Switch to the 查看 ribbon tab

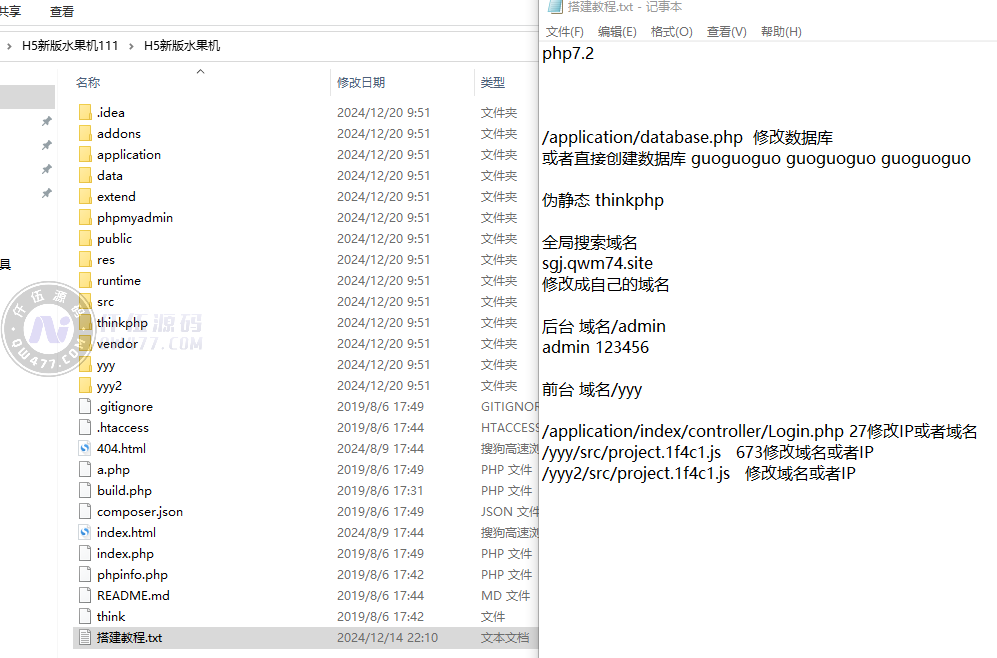click(62, 12)
